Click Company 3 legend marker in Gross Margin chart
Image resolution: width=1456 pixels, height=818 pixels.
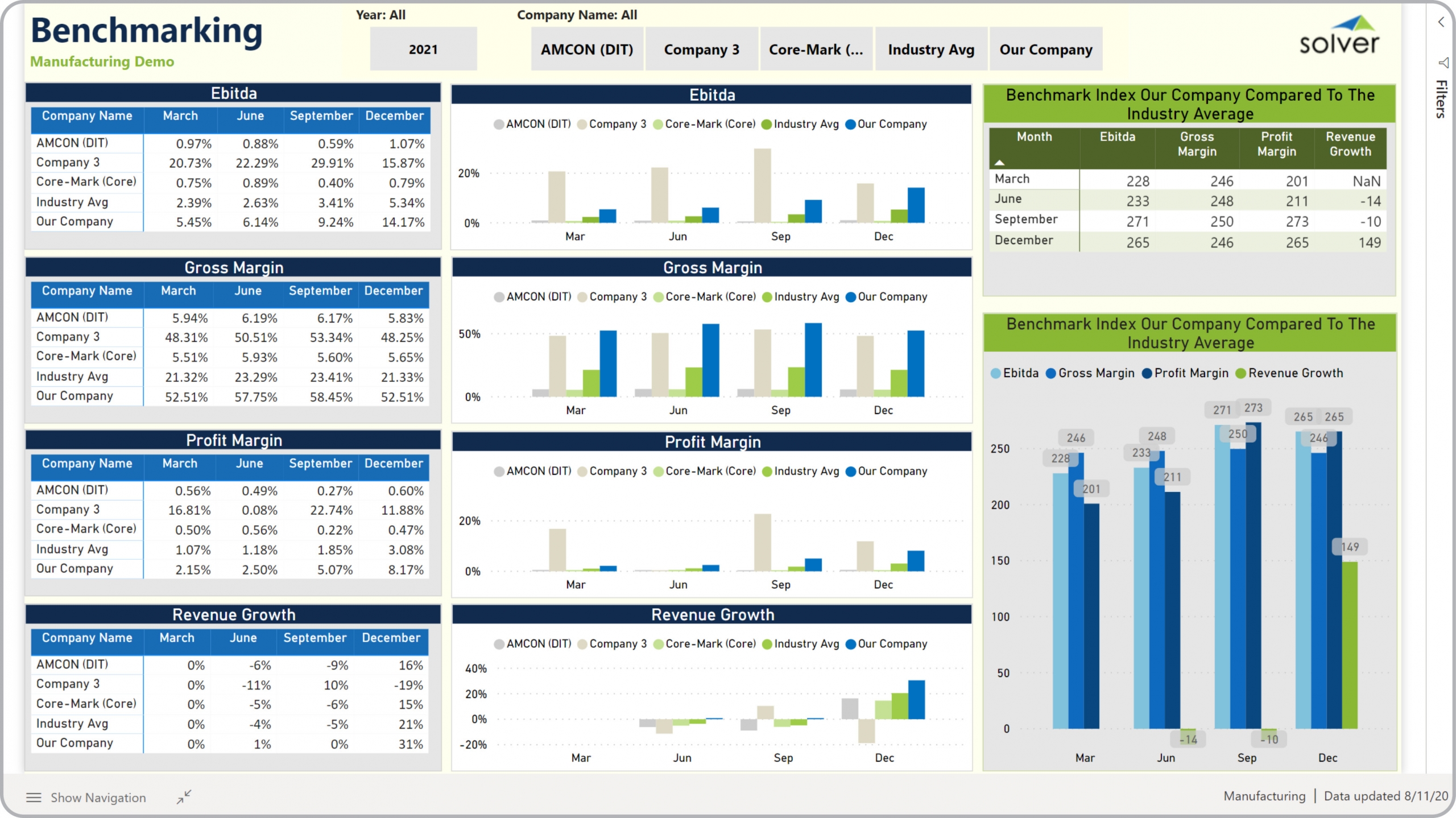click(x=582, y=297)
